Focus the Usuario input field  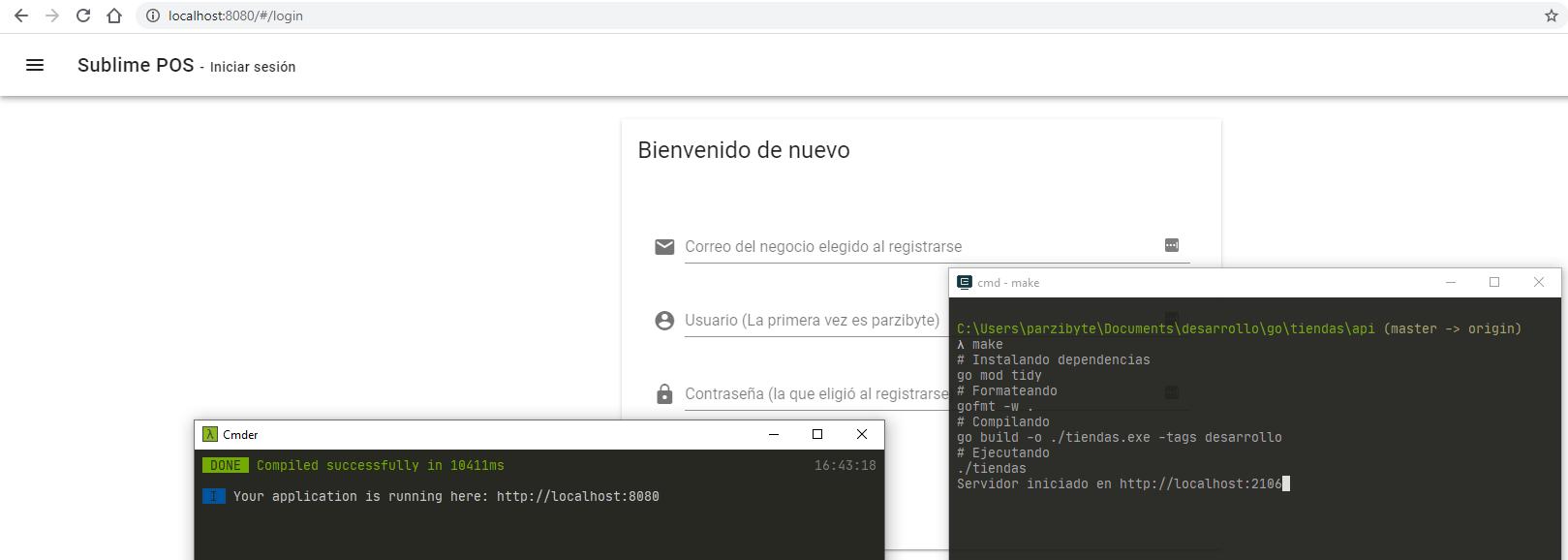tap(812, 321)
